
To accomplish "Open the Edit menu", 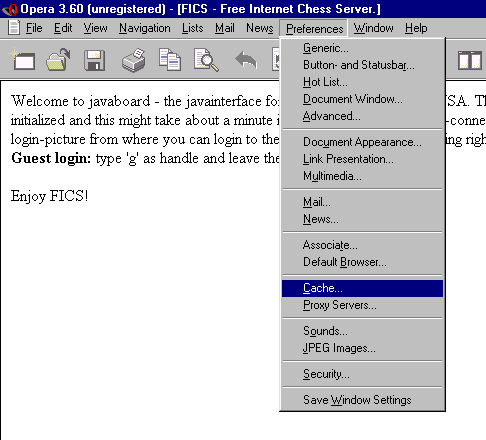I will 63,28.
